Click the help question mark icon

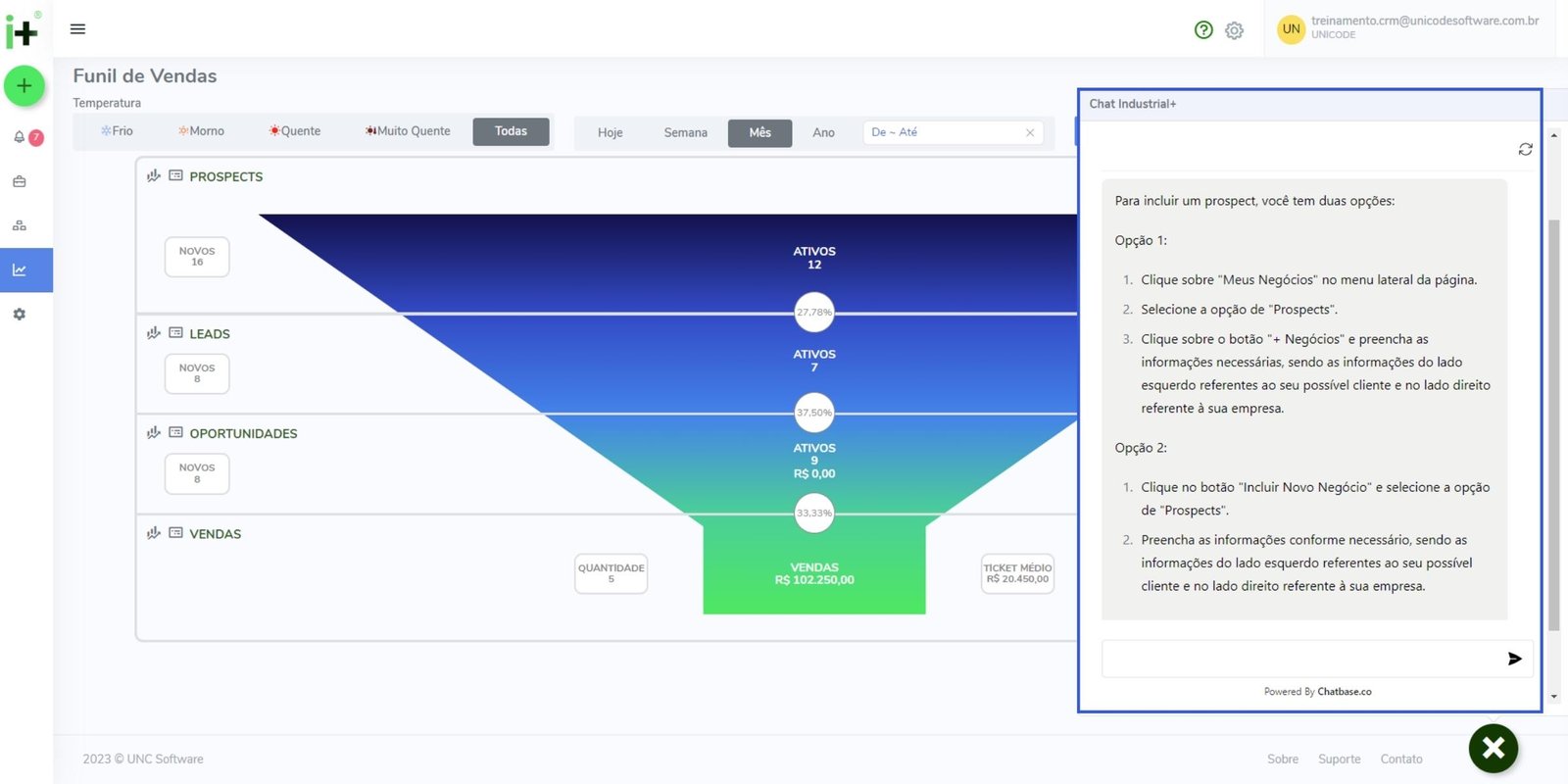1203,30
